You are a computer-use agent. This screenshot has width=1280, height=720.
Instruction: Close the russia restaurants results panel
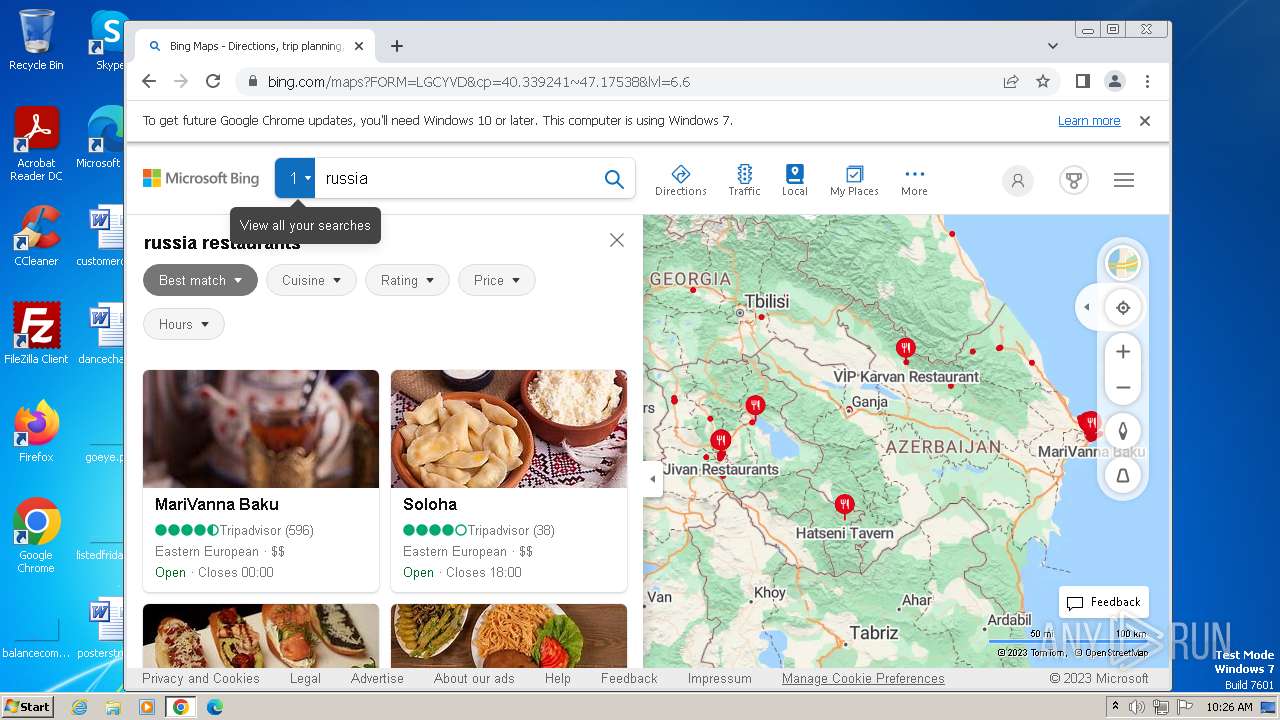click(617, 240)
